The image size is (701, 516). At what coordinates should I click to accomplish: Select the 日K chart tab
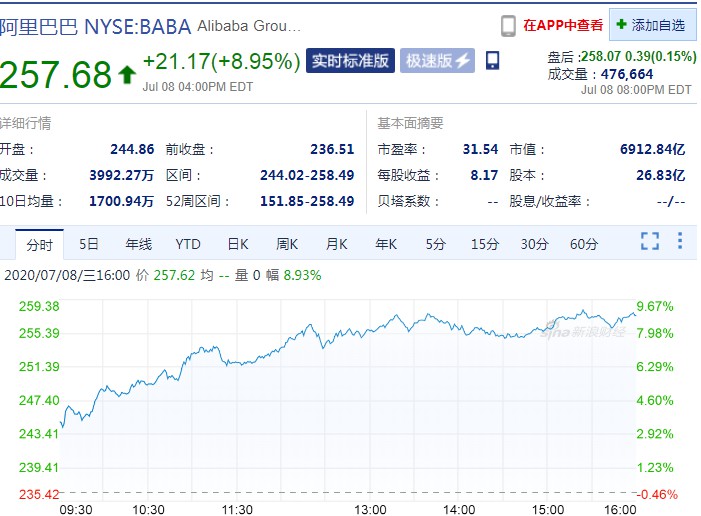click(x=238, y=244)
